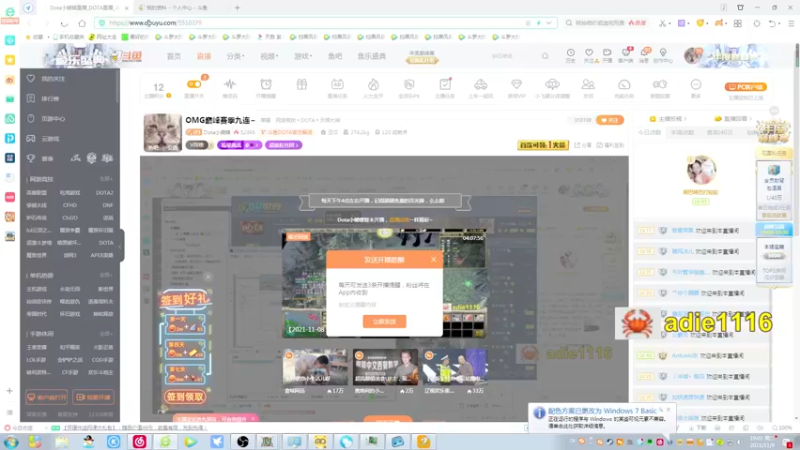800x450 pixels.
Task: Open the 鱼吧 nav item
Action: pos(335,56)
